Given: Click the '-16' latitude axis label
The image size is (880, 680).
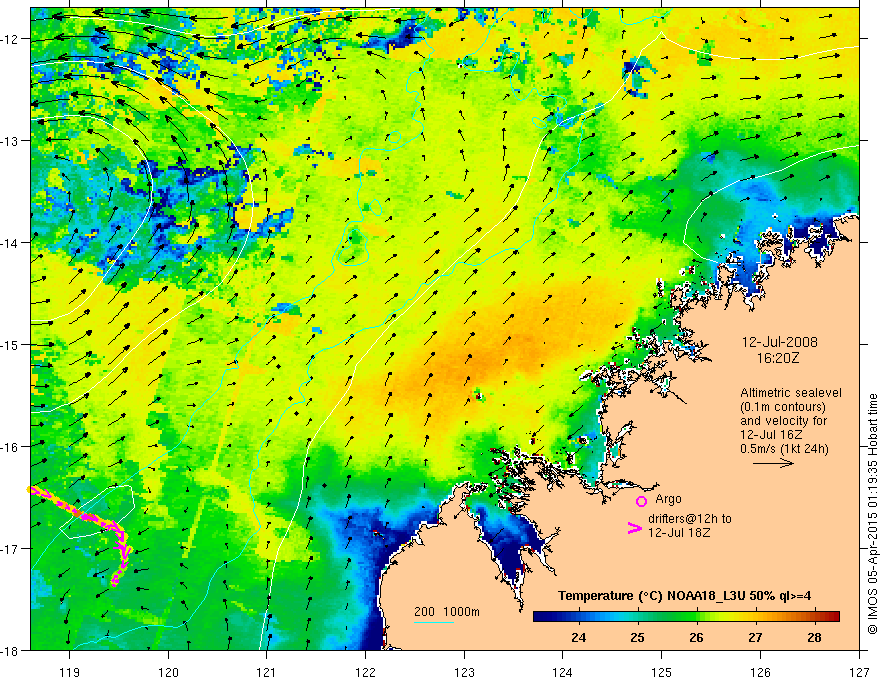Looking at the screenshot, I should (x=10, y=447).
